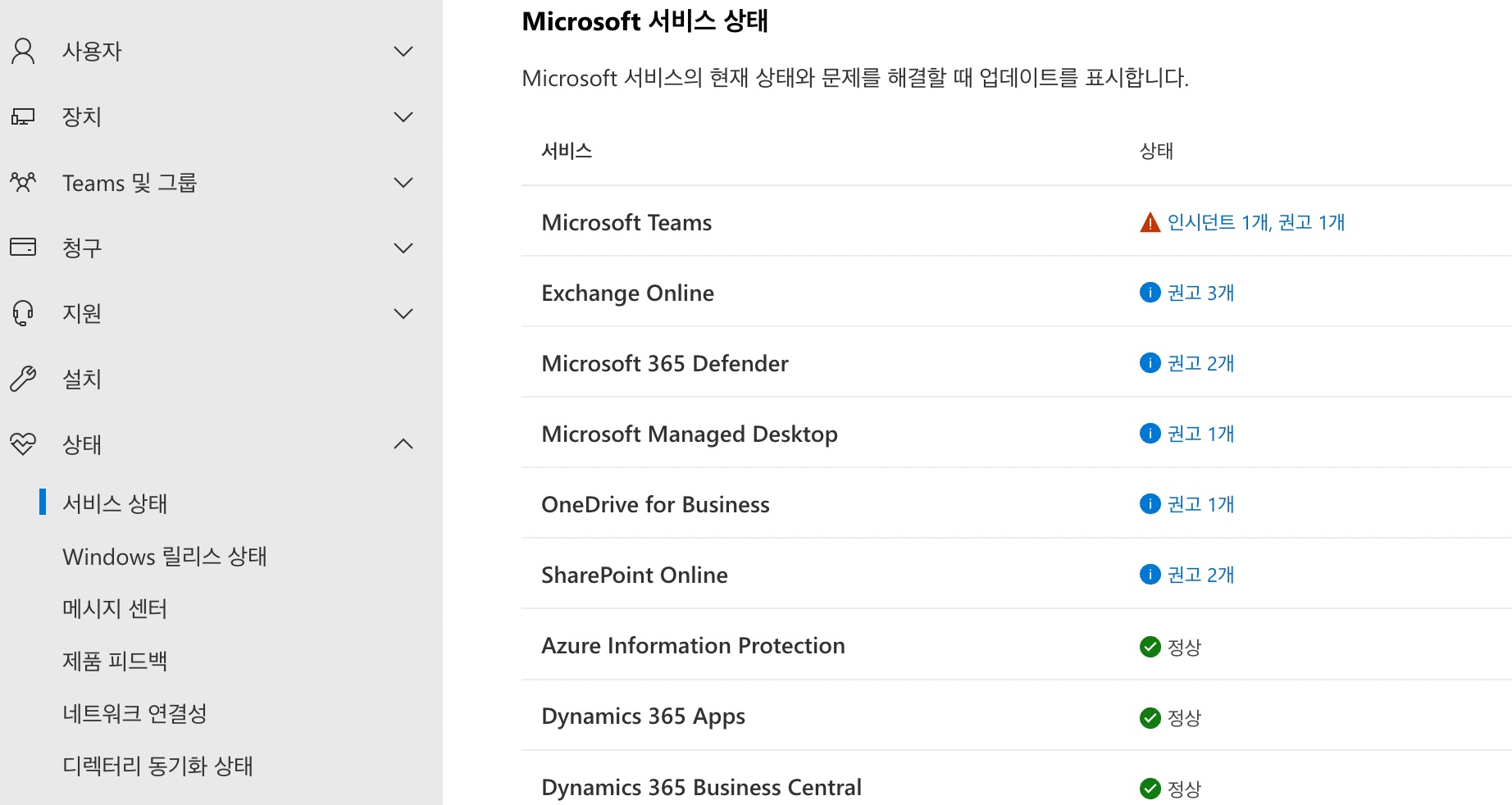Open the 인시던트 1개, 권고 1개 link

tap(1255, 222)
